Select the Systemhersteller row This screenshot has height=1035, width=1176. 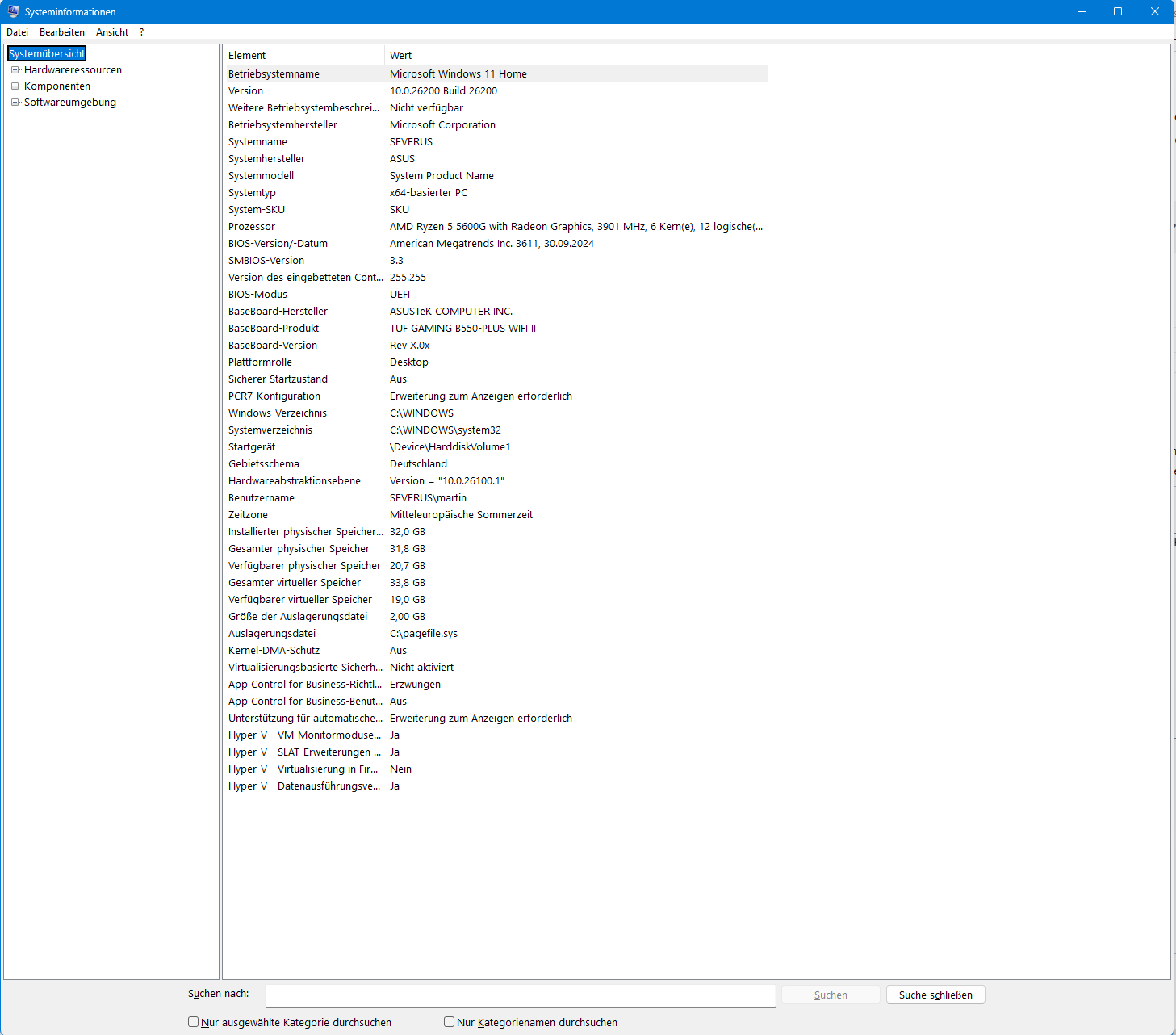pos(496,158)
